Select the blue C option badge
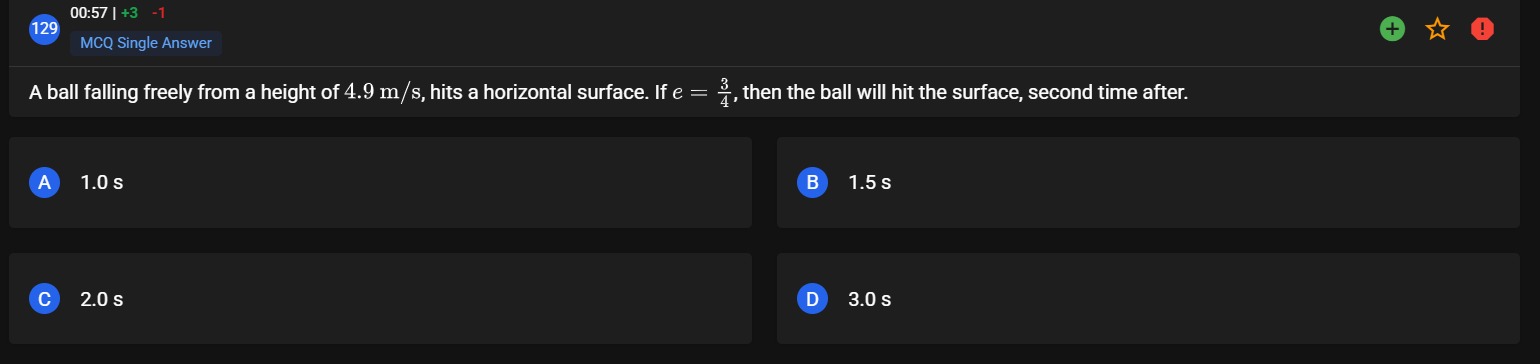This screenshot has height=364, width=1540. pyautogui.click(x=44, y=298)
